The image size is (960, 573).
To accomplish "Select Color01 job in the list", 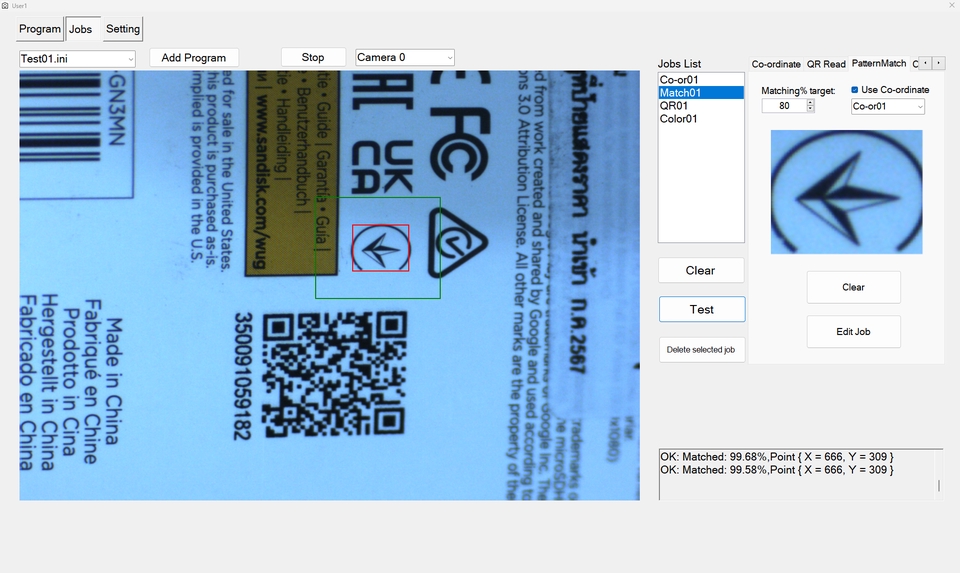I will point(701,119).
